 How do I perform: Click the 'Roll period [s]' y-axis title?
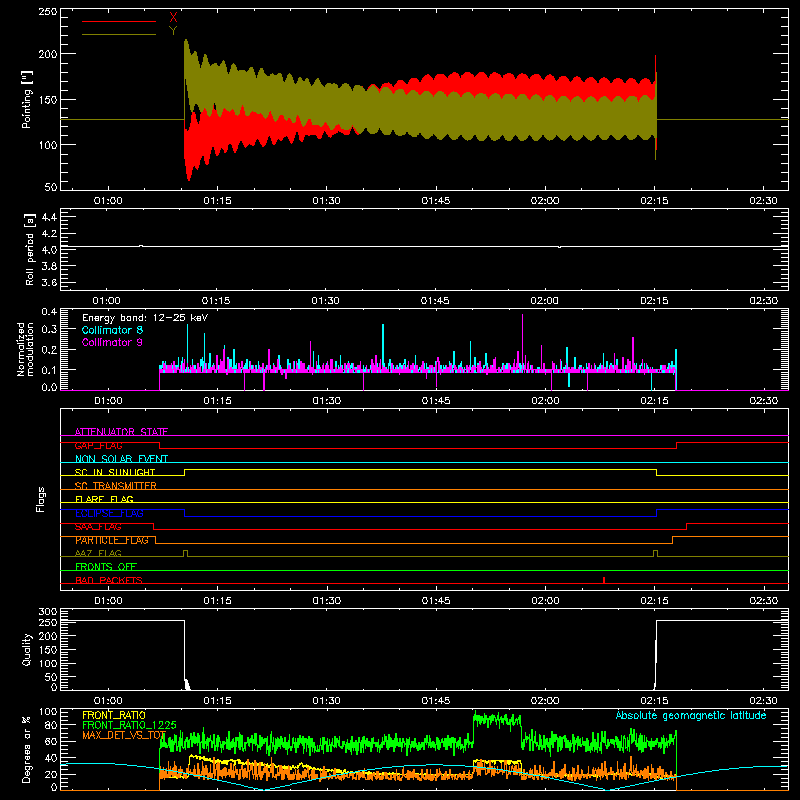tap(30, 249)
